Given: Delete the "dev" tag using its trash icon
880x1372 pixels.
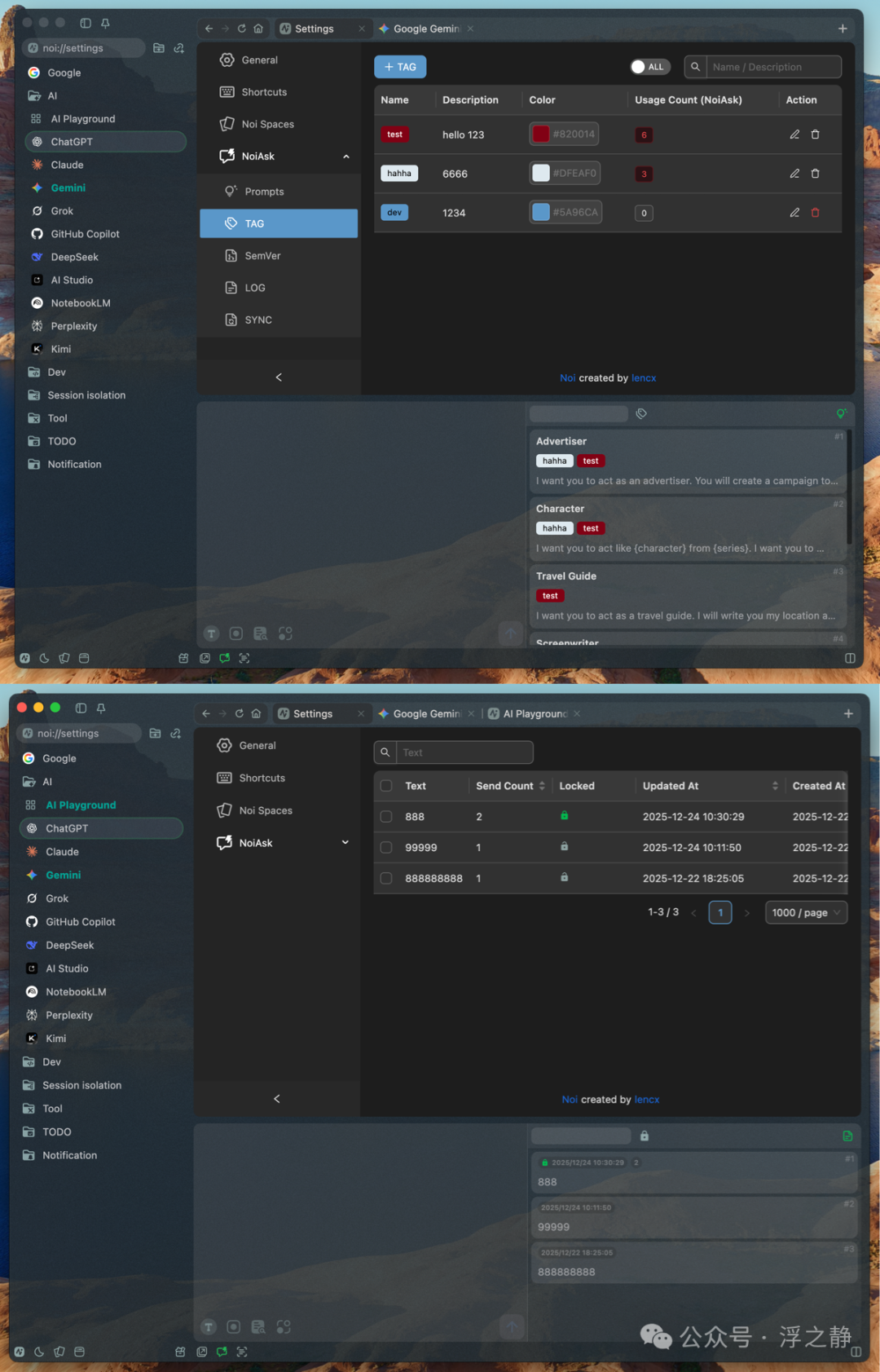Looking at the screenshot, I should pos(815,213).
